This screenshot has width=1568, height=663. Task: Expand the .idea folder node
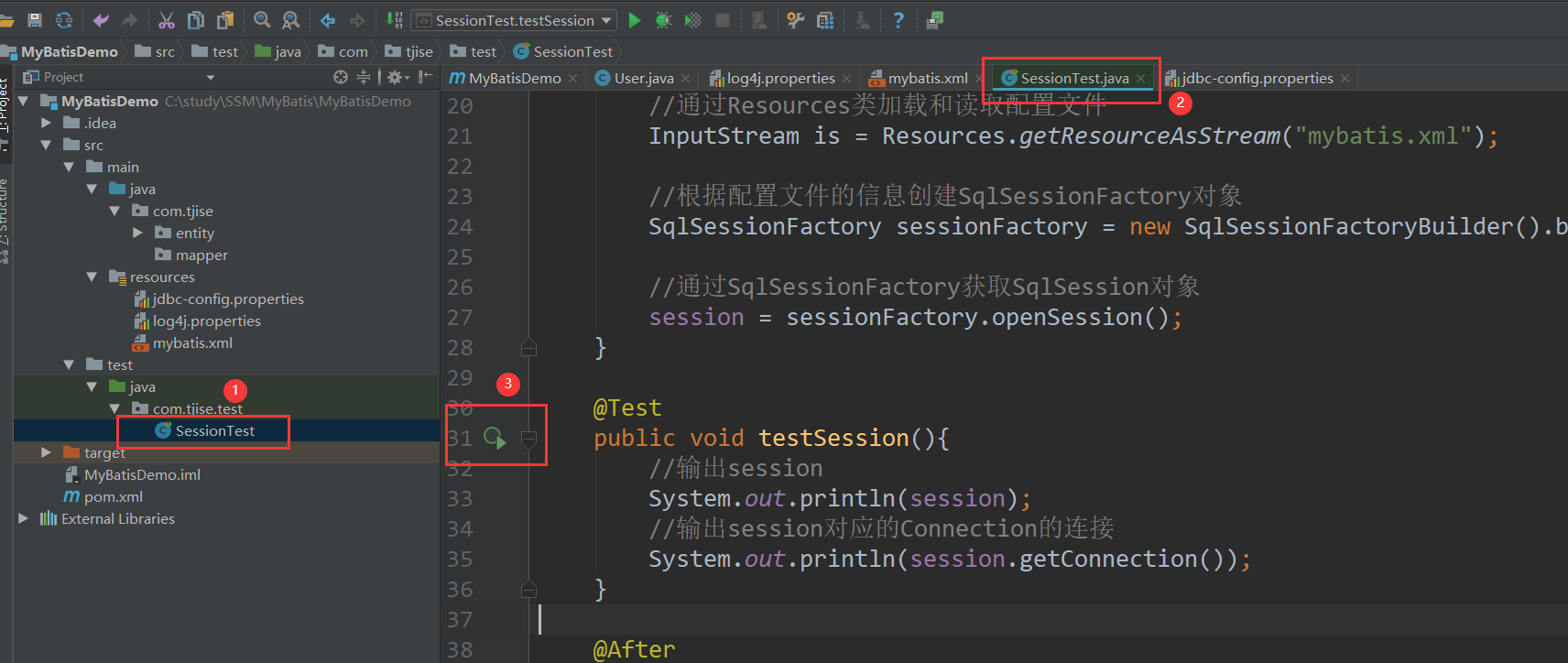coord(46,123)
